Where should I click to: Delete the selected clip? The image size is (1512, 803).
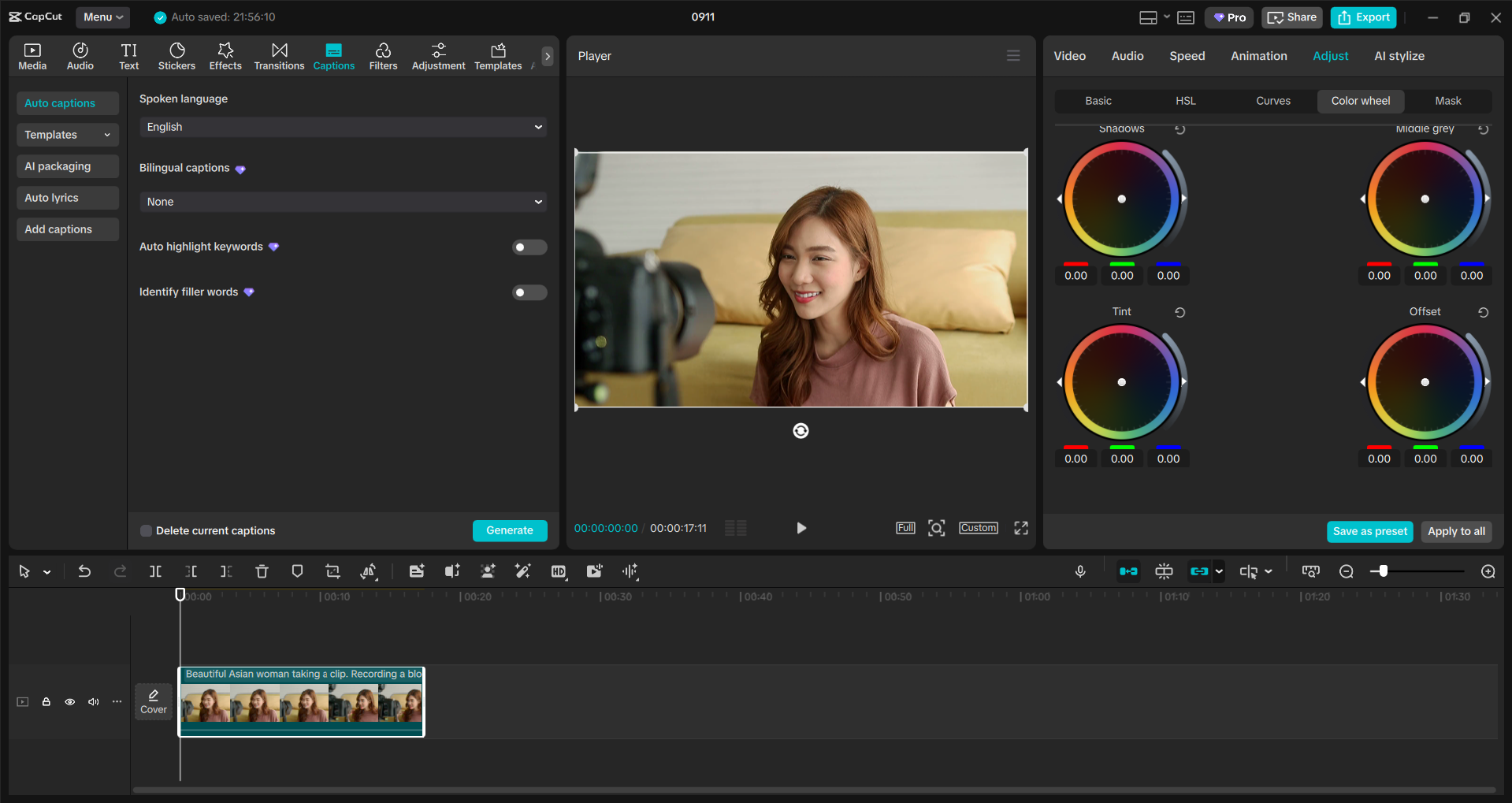point(262,571)
